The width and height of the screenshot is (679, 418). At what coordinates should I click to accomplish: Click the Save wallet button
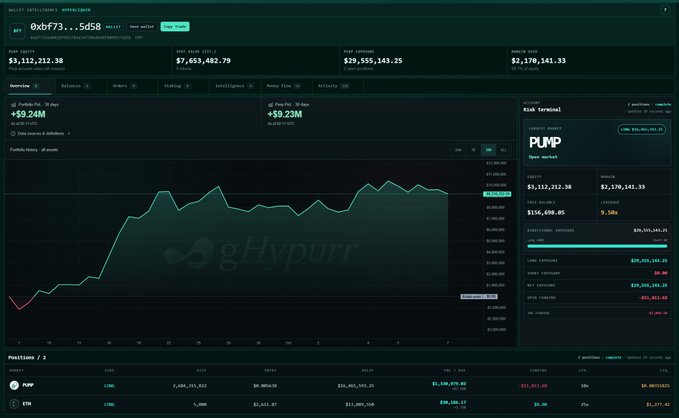(142, 26)
